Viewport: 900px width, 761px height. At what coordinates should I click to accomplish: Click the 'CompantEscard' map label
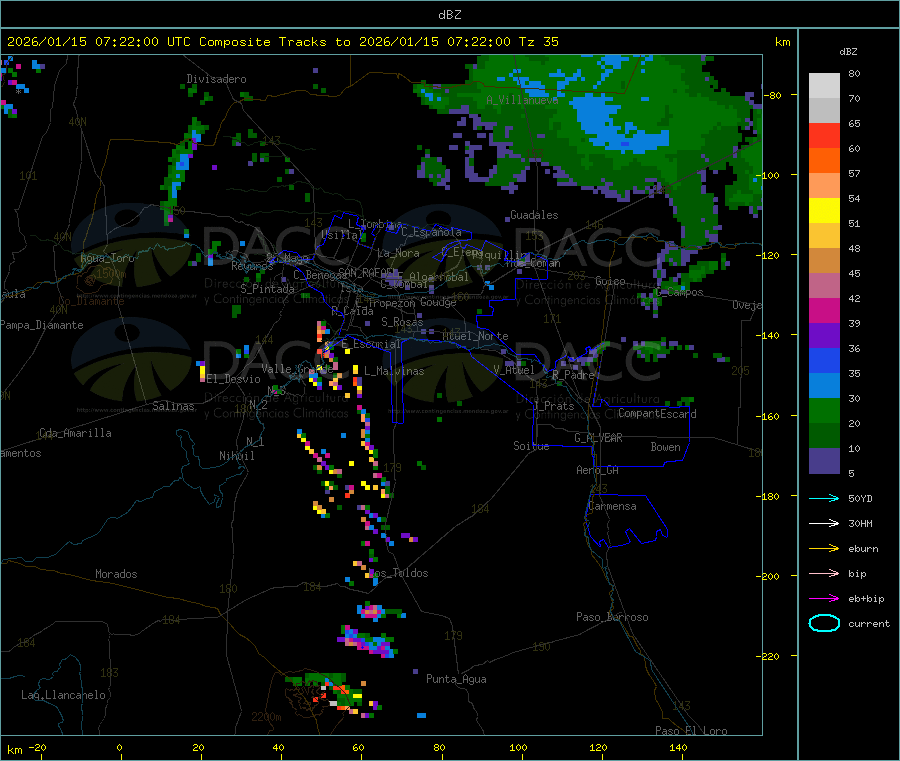point(657,414)
